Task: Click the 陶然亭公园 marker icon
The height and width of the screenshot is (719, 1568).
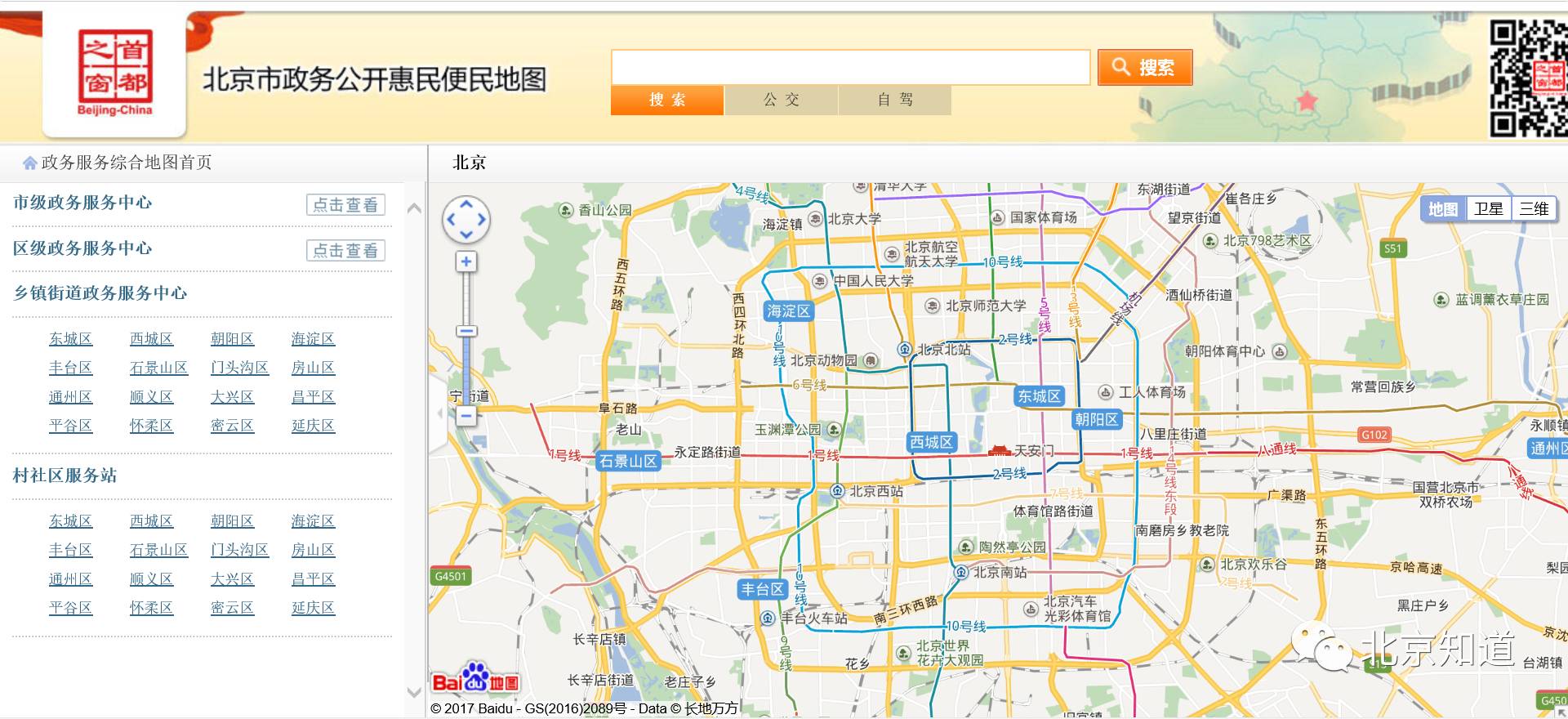Action: pyautogui.click(x=966, y=547)
